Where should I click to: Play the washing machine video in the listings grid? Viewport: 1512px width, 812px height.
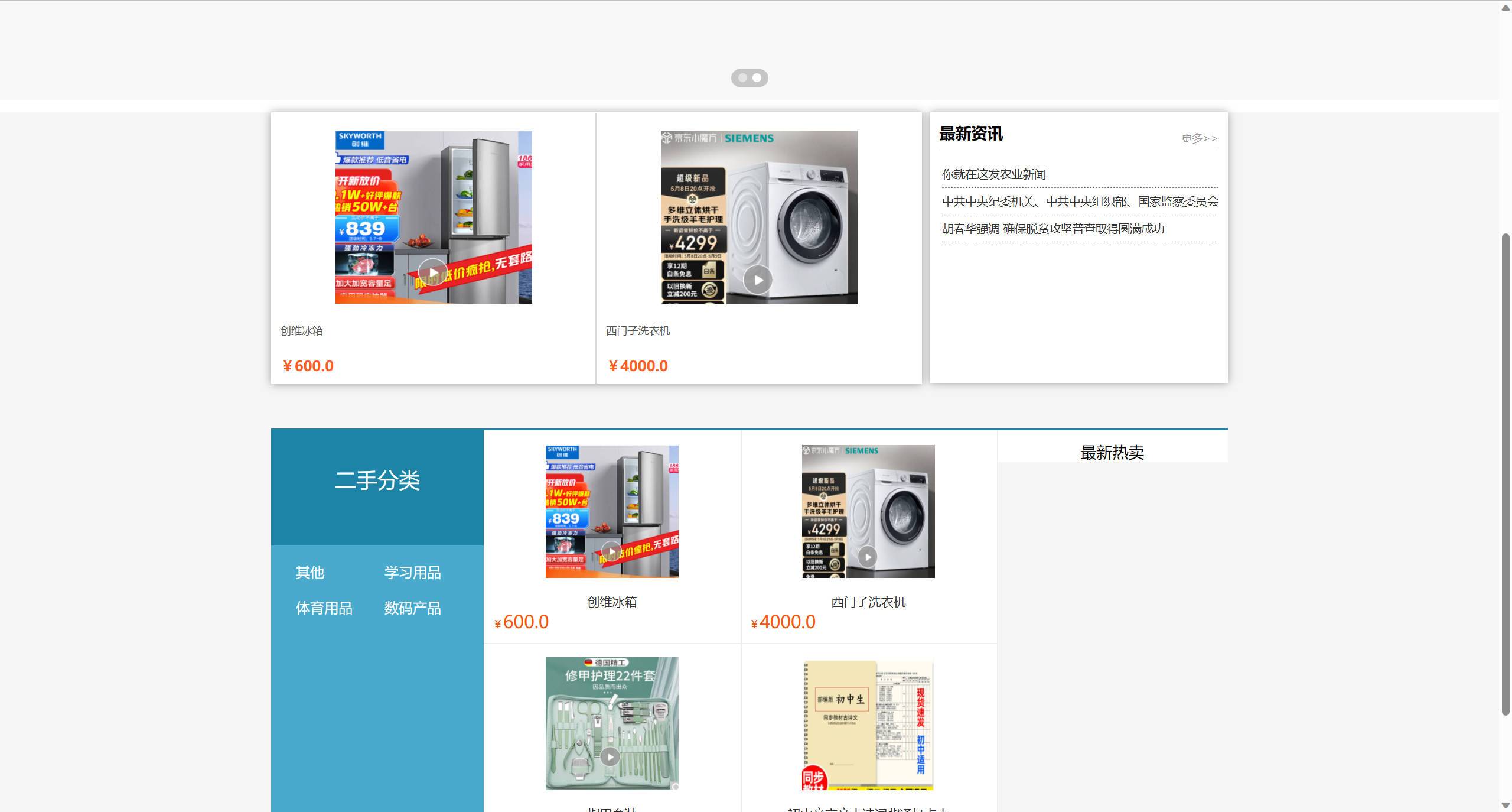(868, 556)
